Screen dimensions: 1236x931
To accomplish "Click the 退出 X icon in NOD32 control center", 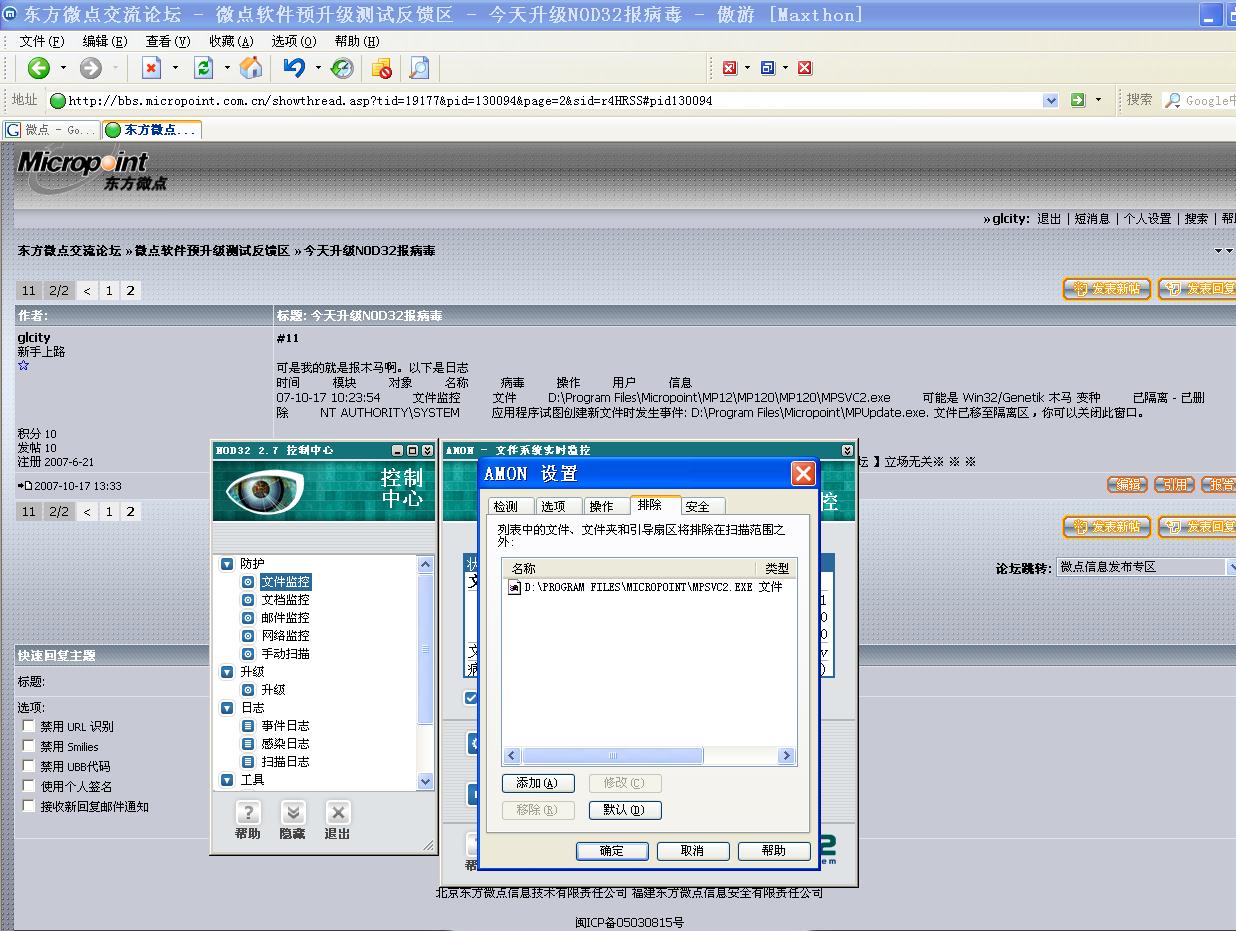I will coord(338,812).
